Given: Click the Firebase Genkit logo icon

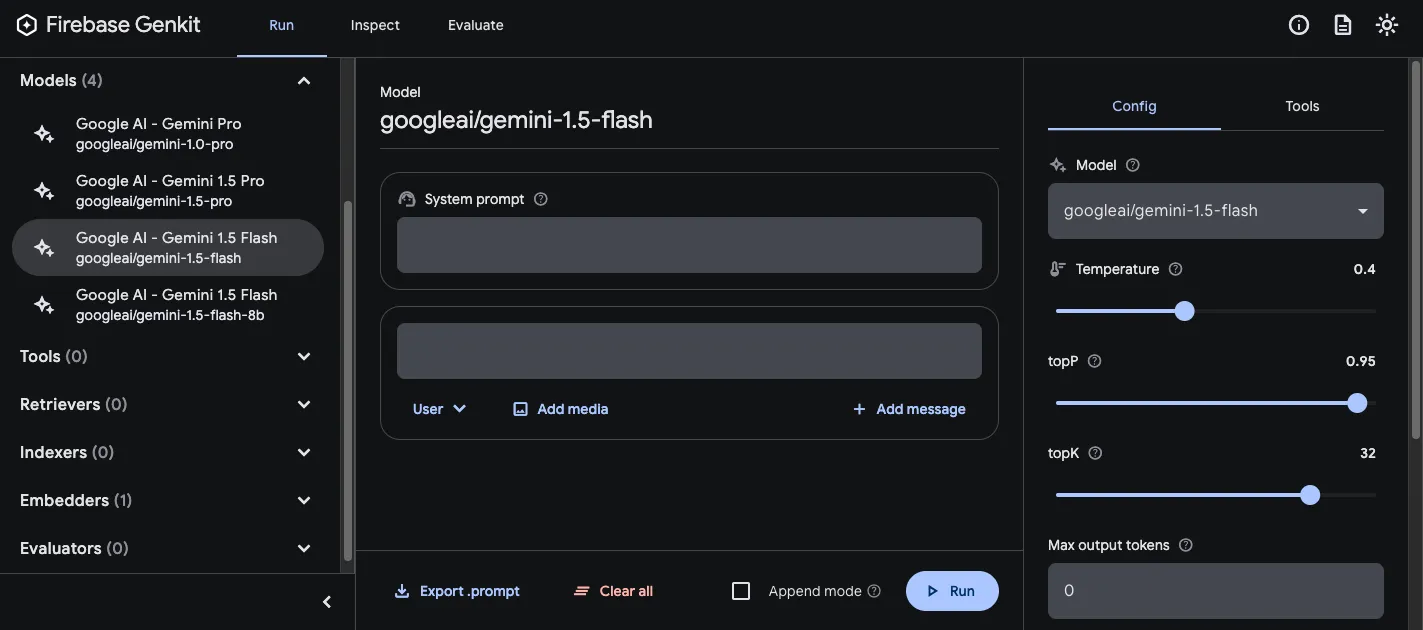Looking at the screenshot, I should pyautogui.click(x=27, y=25).
